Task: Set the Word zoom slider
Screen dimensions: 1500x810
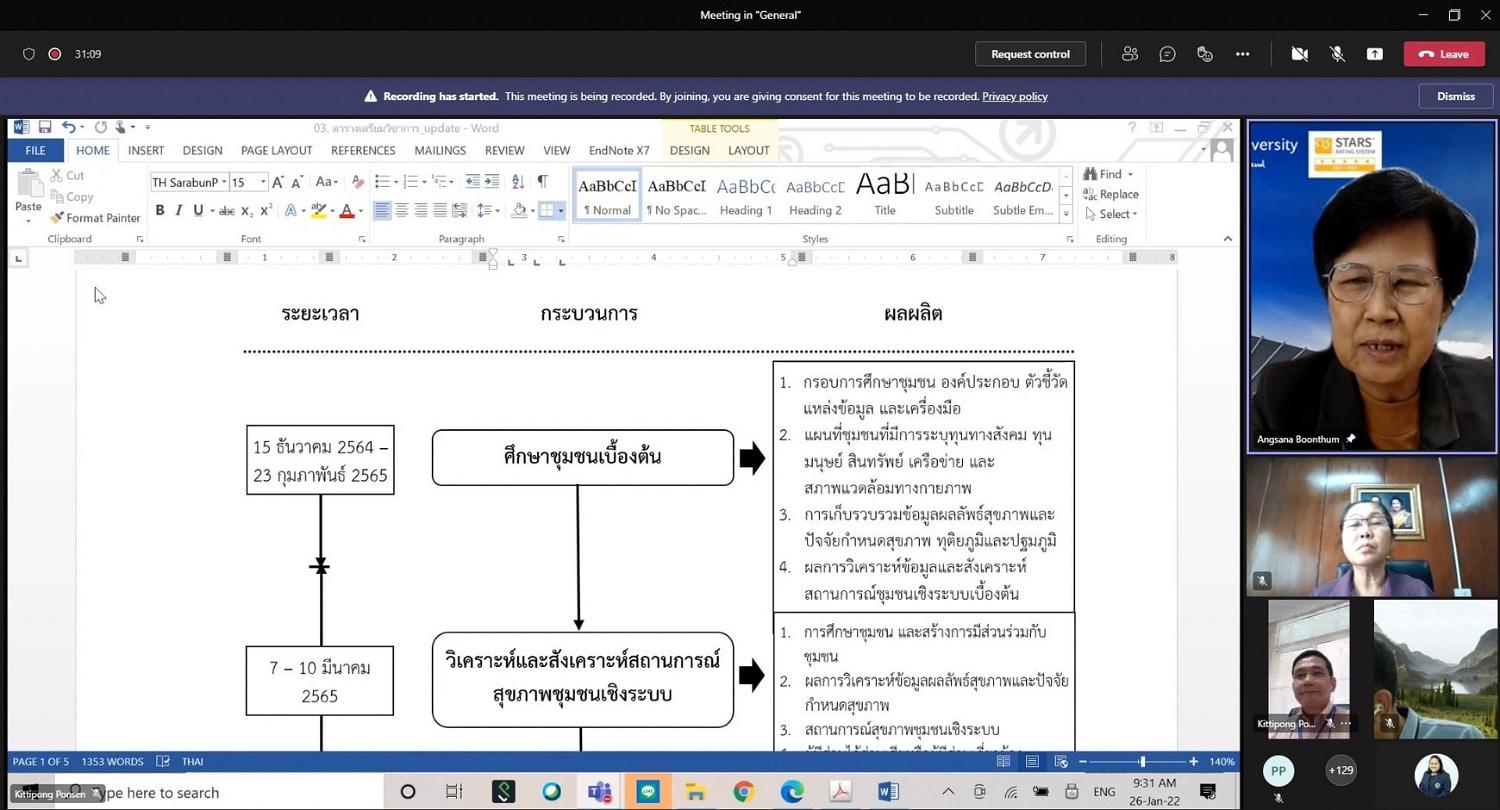Action: click(1142, 762)
